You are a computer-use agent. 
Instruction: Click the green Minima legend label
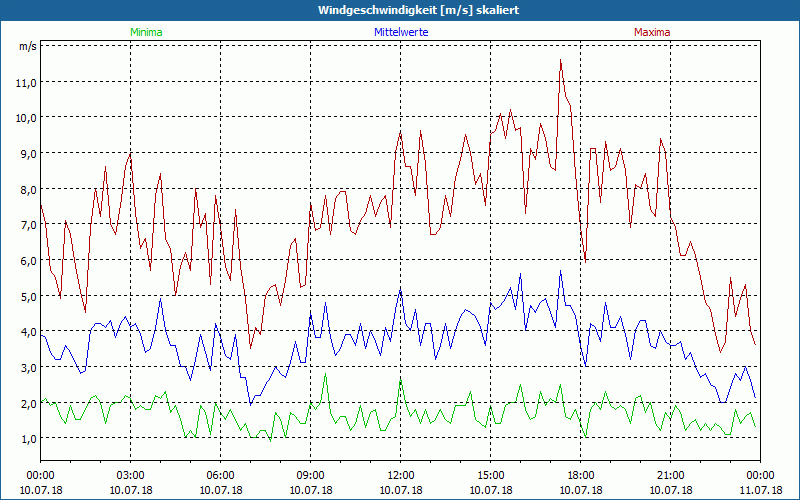tap(146, 32)
